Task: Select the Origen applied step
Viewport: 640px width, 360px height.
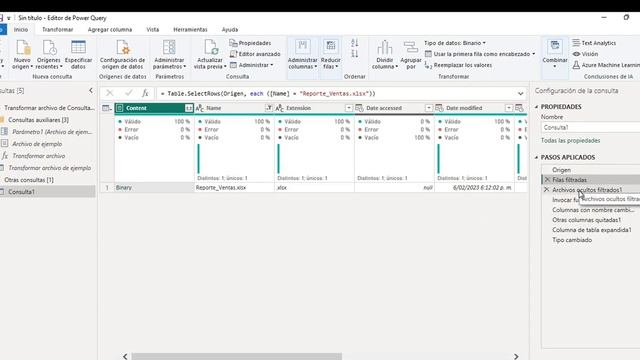Action: click(561, 170)
